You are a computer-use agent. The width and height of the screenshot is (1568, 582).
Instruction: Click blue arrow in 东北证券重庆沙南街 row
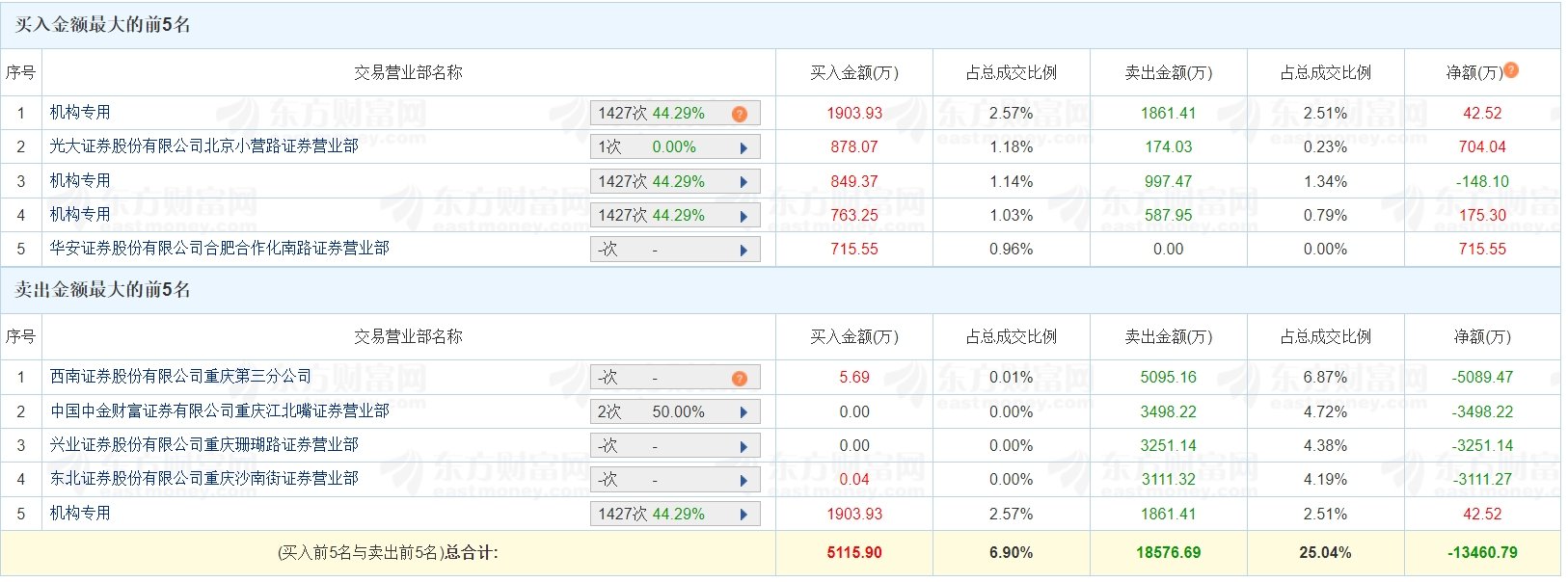coord(743,481)
